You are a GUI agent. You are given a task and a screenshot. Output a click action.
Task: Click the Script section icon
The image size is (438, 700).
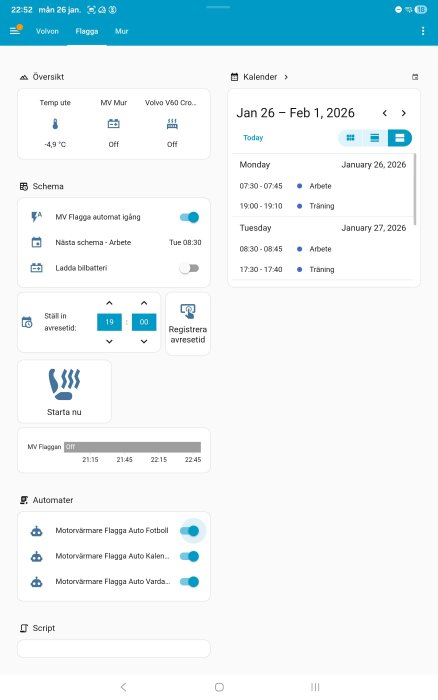(24, 628)
